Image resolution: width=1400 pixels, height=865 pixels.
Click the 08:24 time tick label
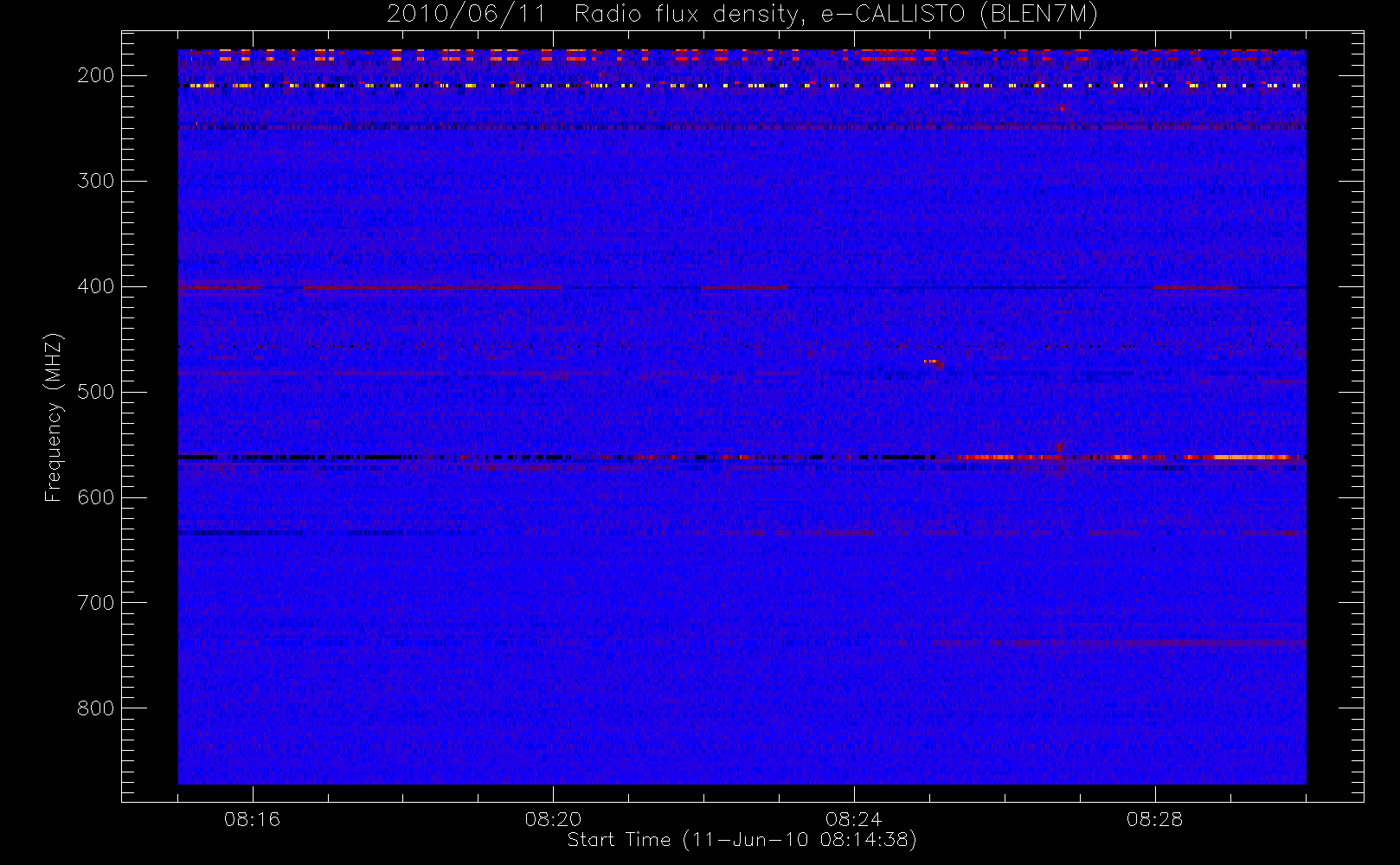[x=854, y=819]
